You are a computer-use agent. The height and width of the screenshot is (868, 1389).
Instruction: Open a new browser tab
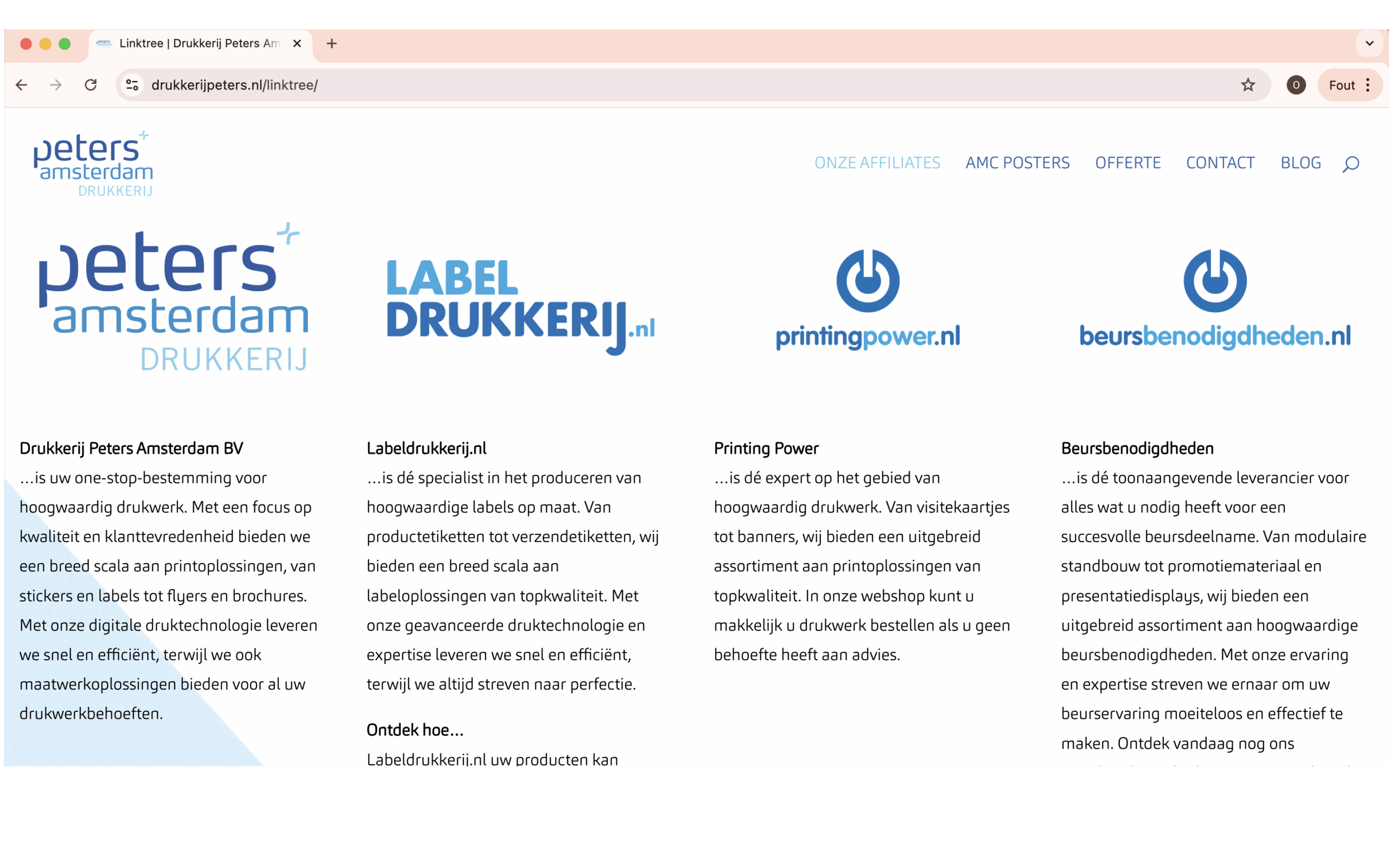pos(332,43)
